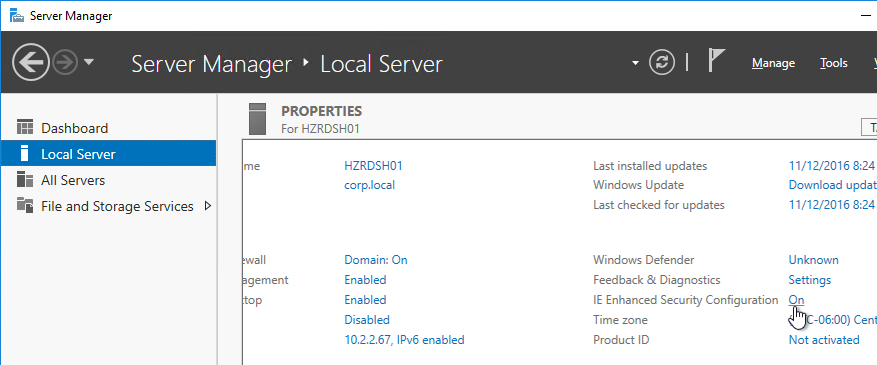Viewport: 877px width, 365px height.
Task: Expand File and Storage Services arrow
Action: click(x=208, y=206)
